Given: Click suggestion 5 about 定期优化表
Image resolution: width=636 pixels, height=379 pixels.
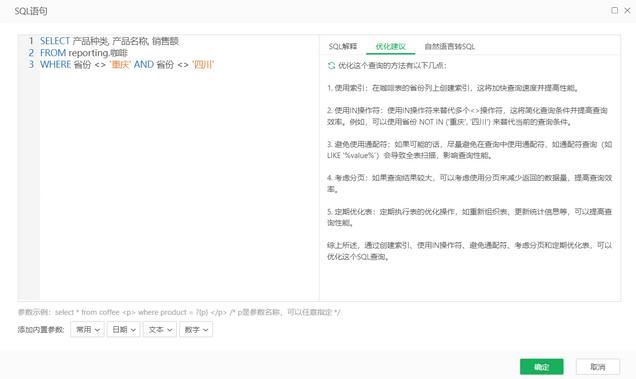Looking at the screenshot, I should coord(469,217).
